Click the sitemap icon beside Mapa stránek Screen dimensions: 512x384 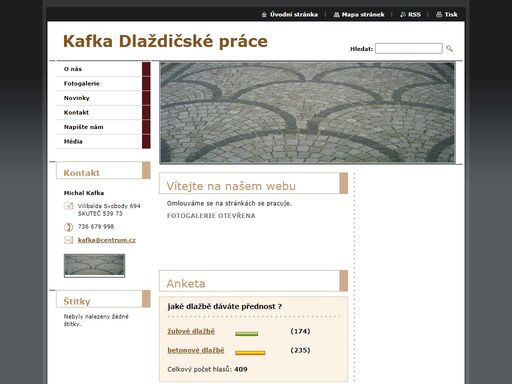point(336,15)
